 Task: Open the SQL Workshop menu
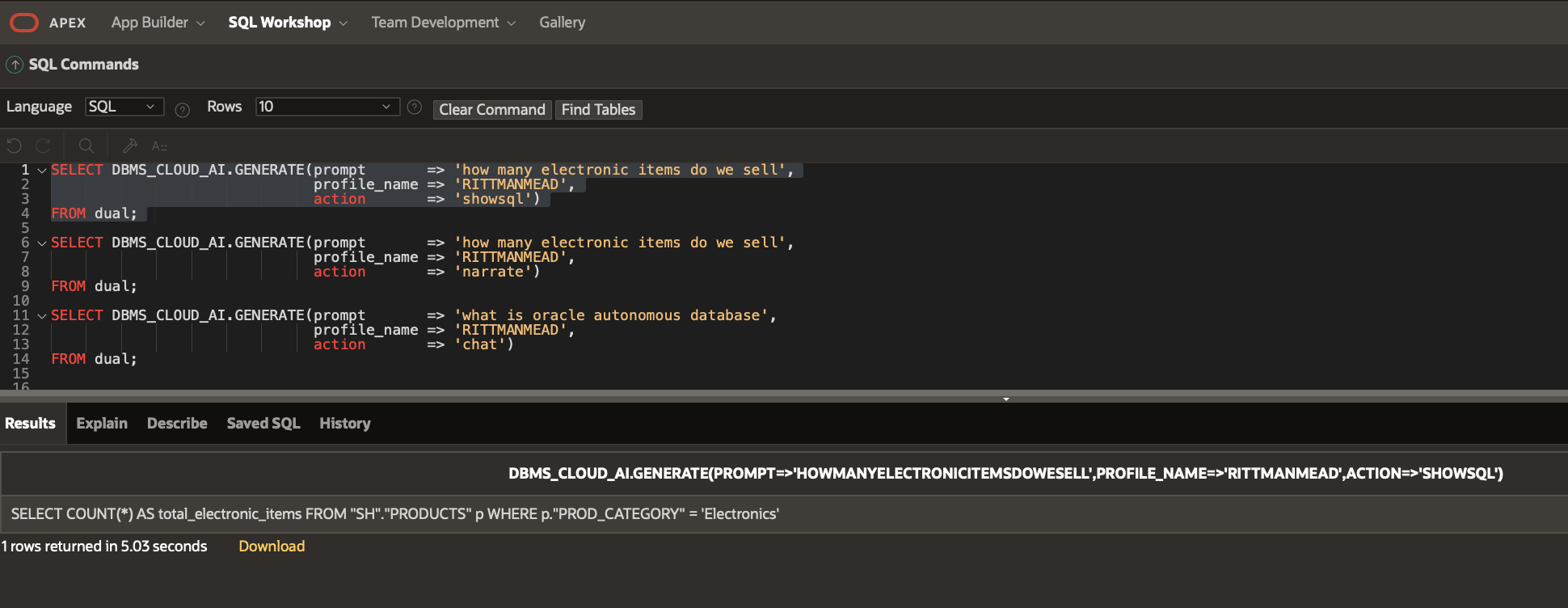click(x=288, y=23)
